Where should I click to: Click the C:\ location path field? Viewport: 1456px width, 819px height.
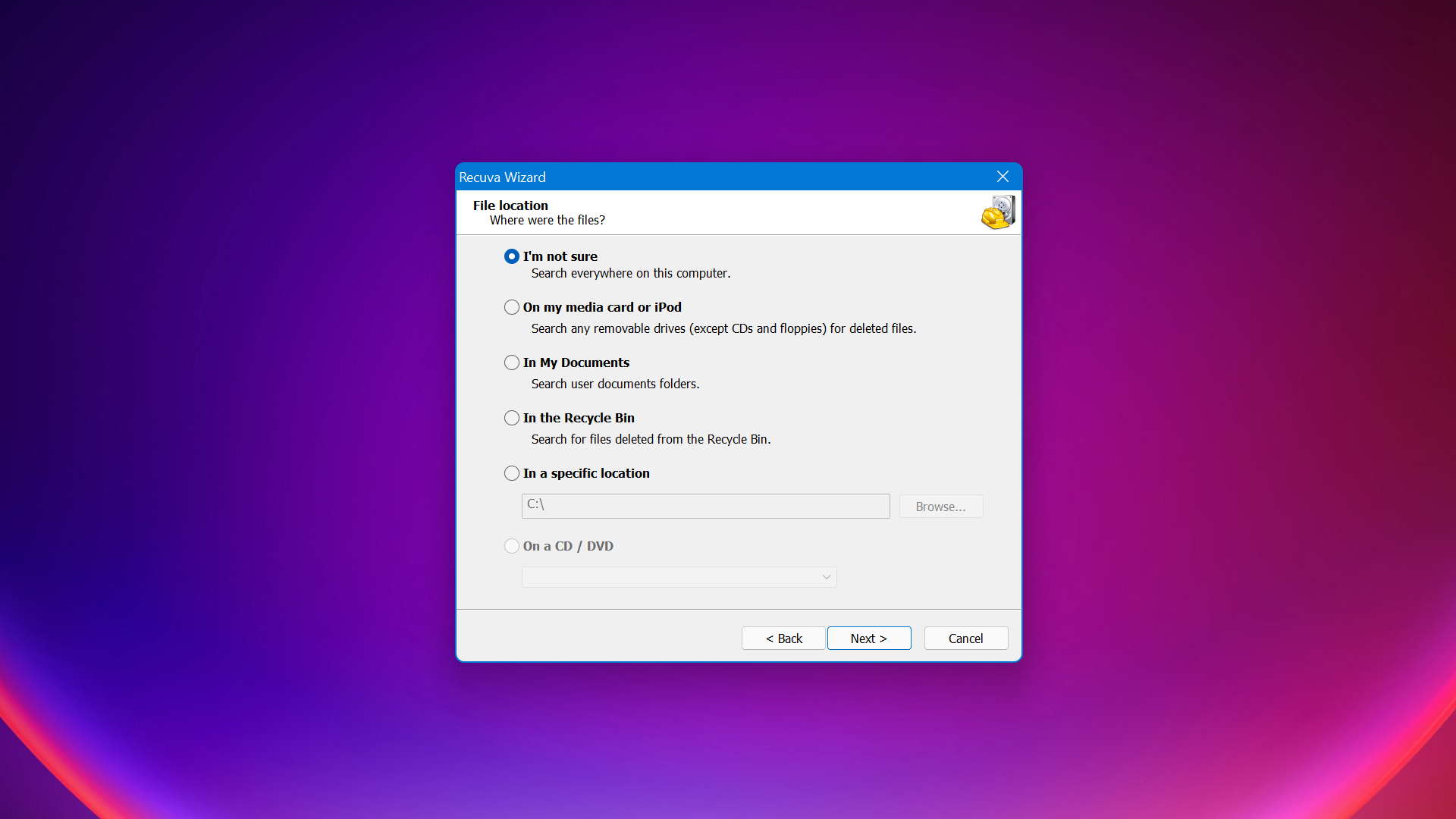point(705,506)
